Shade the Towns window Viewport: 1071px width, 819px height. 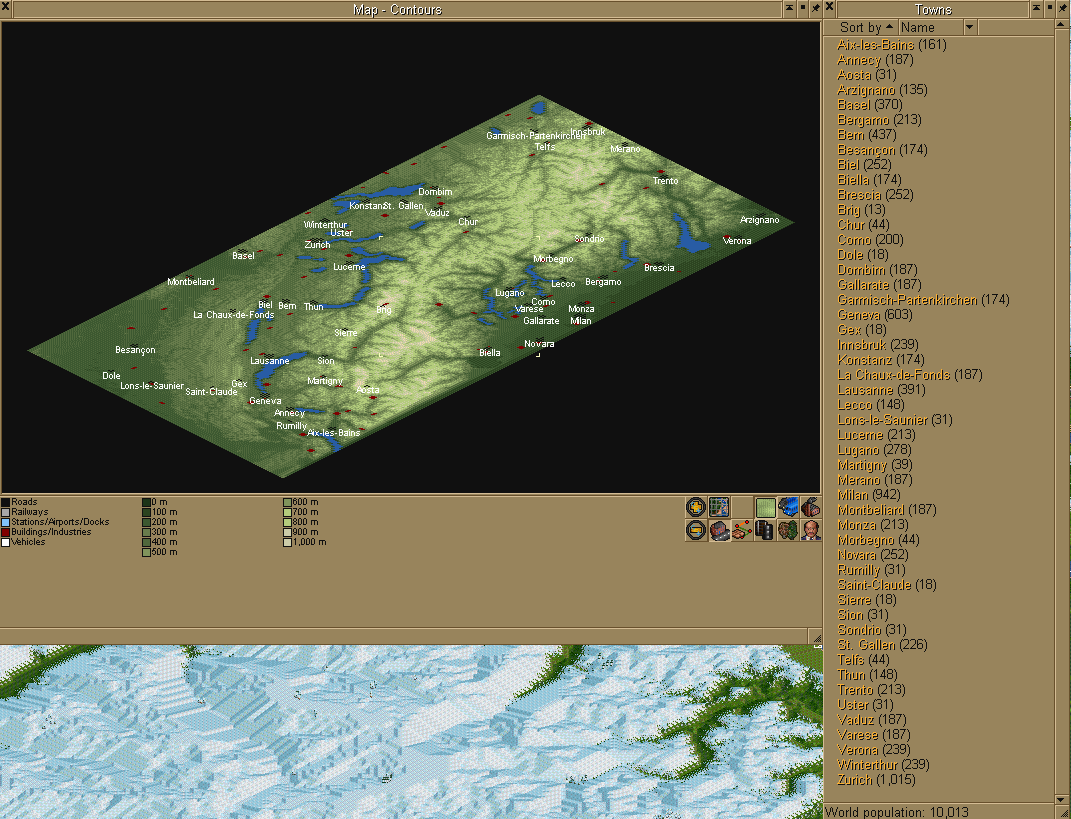click(x=1037, y=9)
